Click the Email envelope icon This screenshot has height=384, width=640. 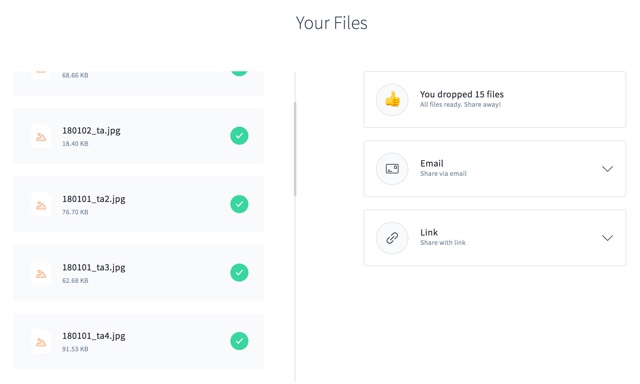pyautogui.click(x=392, y=169)
